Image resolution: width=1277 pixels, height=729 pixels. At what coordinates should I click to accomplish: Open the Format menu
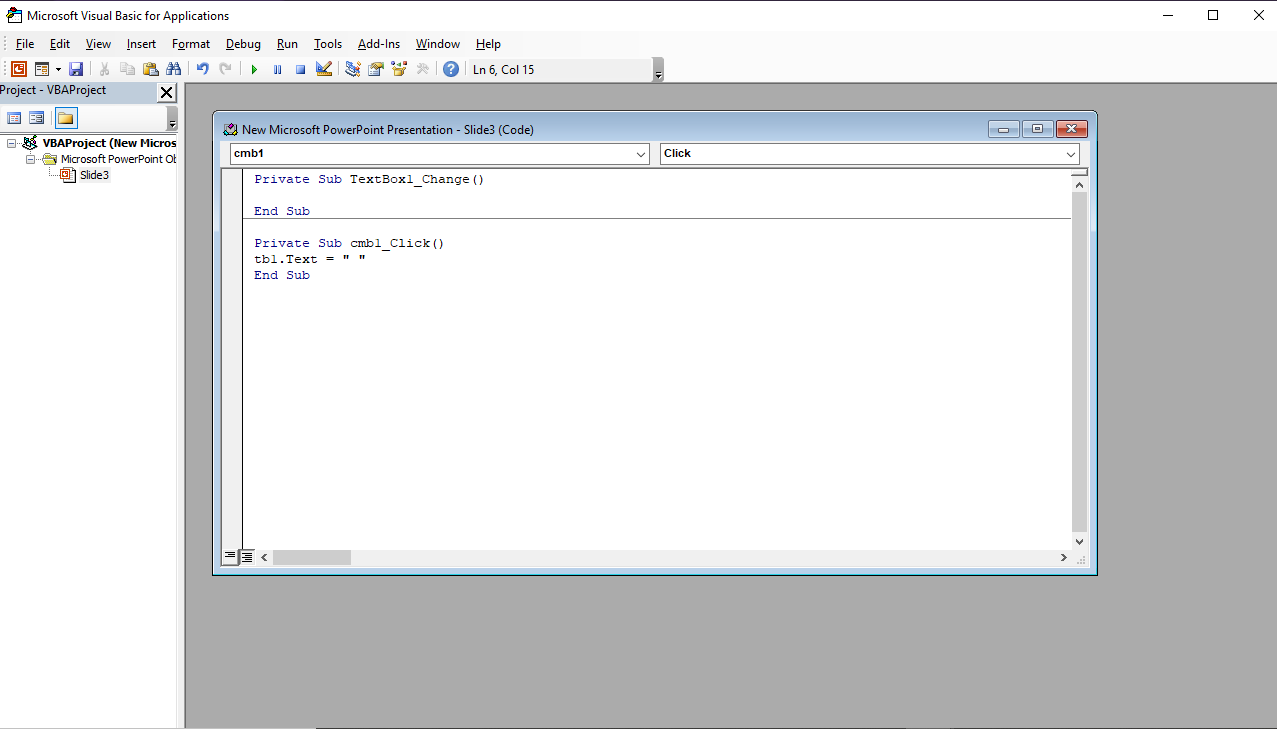click(x=191, y=44)
